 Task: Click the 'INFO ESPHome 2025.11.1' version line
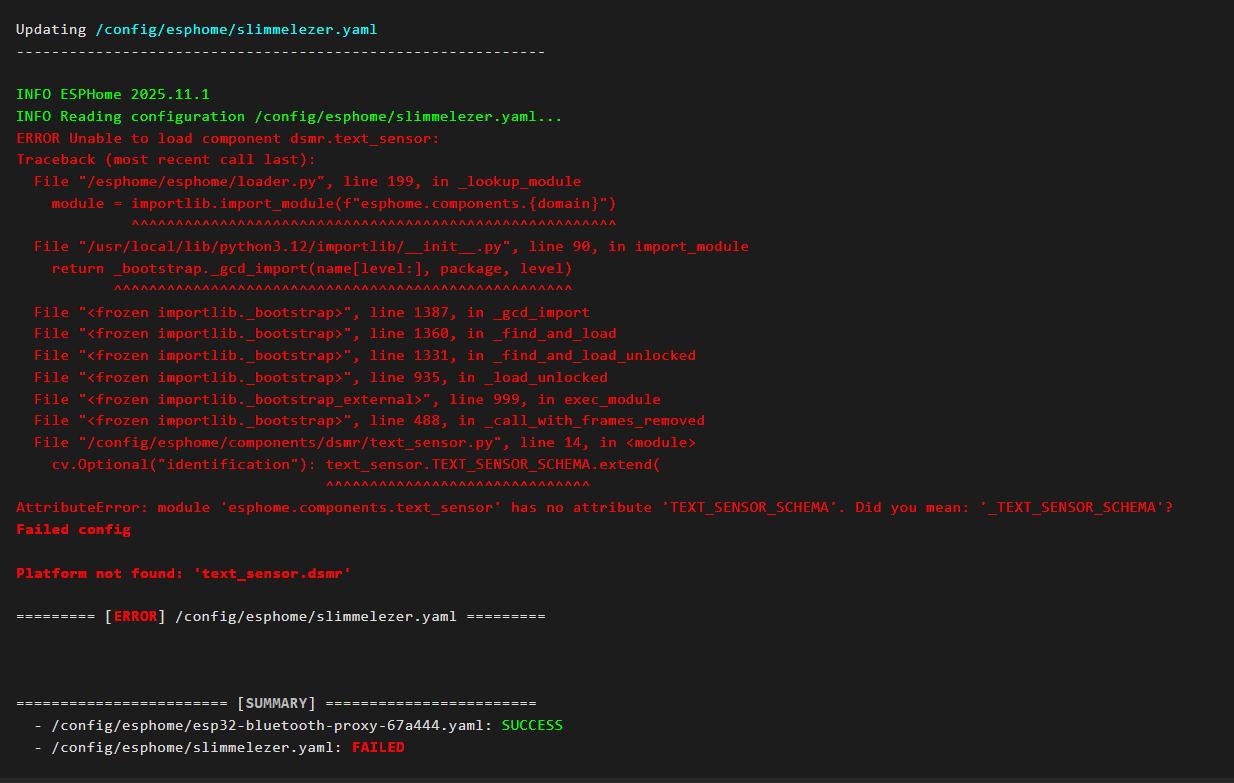[x=113, y=94]
